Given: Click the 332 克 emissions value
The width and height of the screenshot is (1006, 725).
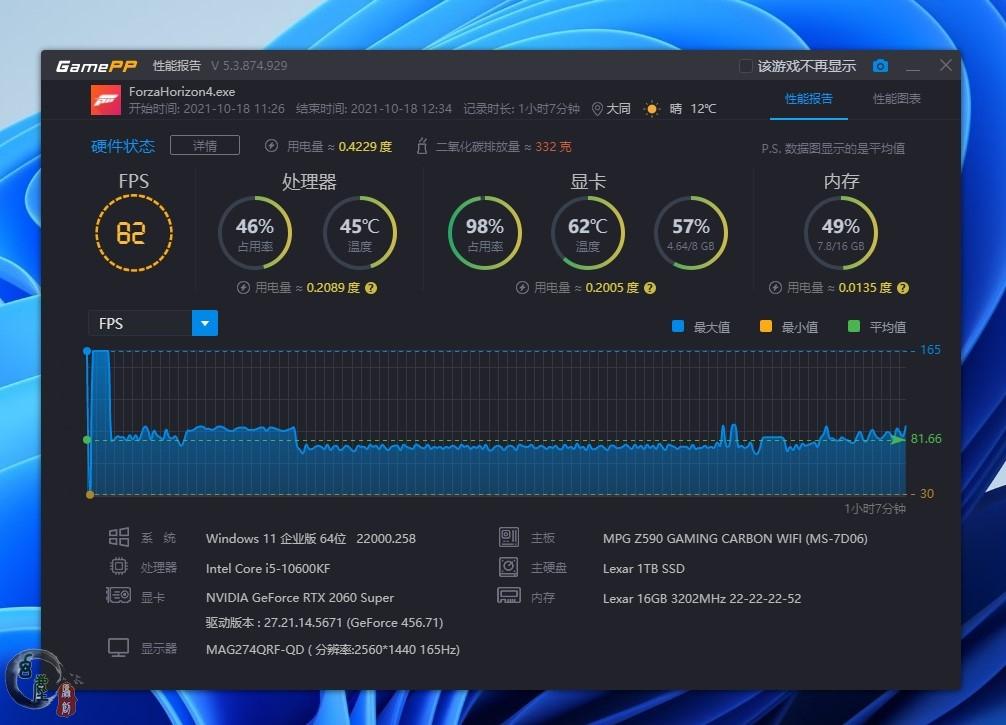Looking at the screenshot, I should tap(553, 146).
